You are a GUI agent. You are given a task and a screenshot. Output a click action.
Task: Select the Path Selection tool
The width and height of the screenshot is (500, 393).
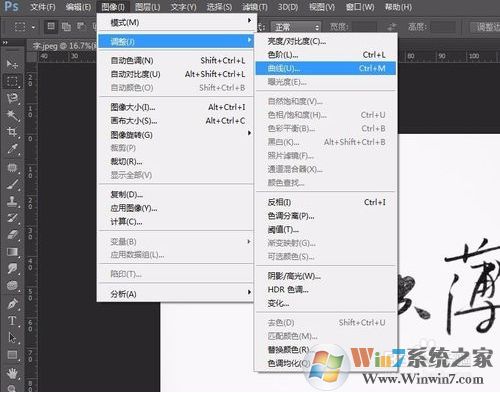pos(12,338)
